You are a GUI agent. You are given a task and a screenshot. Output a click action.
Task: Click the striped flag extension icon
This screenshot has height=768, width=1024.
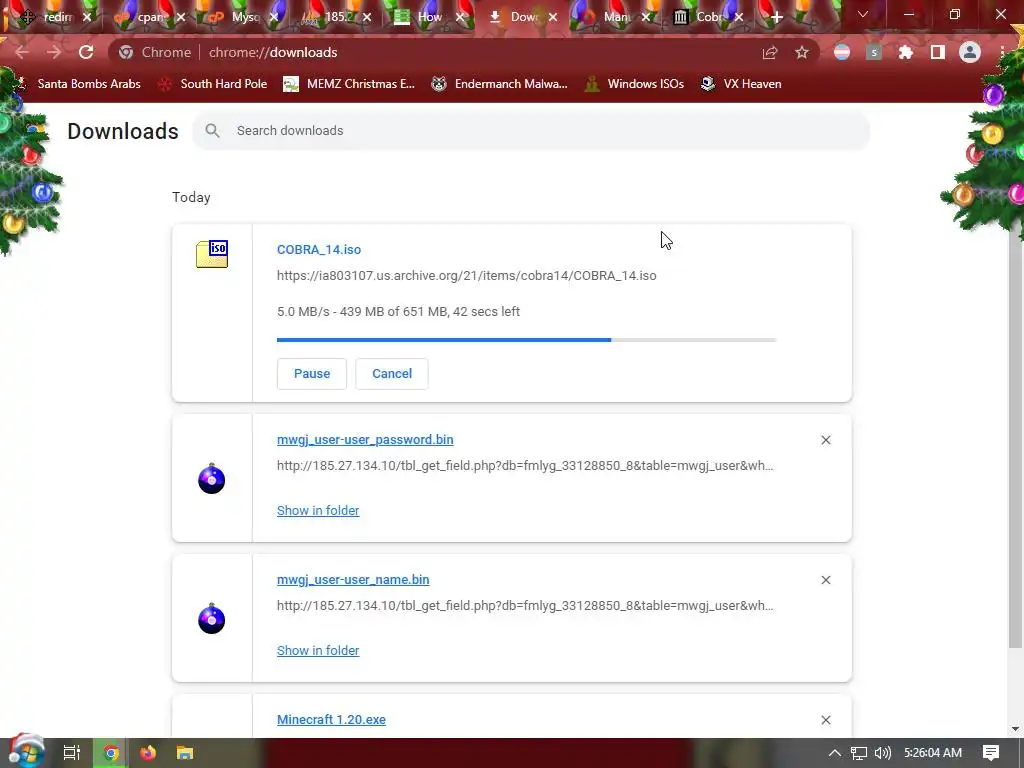click(842, 52)
